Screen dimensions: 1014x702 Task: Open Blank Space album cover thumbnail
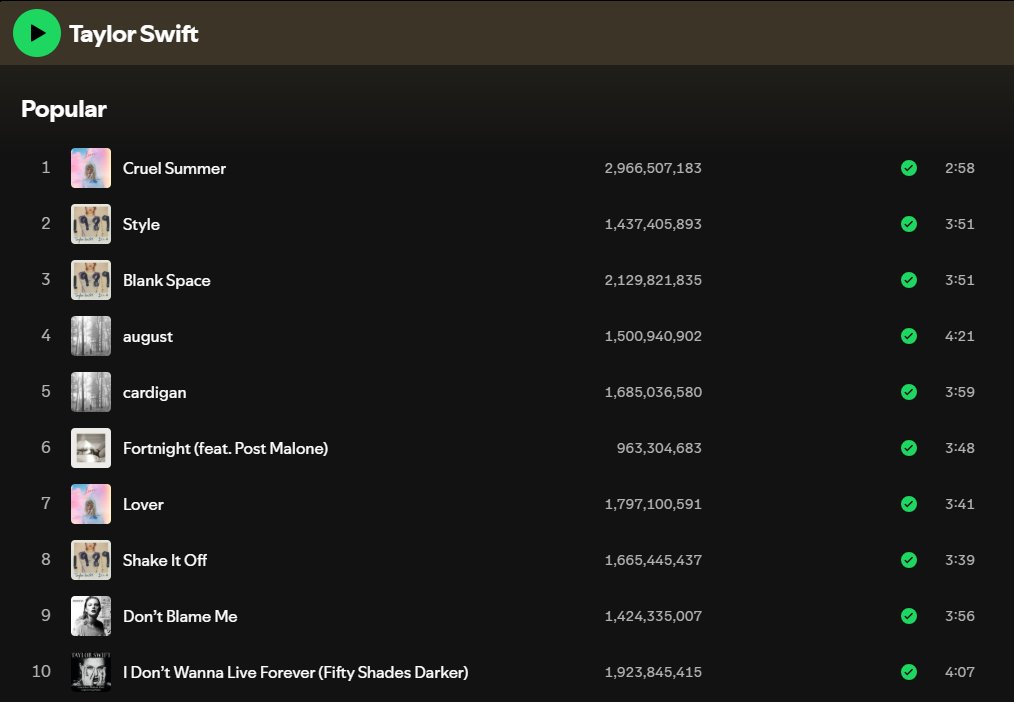[91, 280]
